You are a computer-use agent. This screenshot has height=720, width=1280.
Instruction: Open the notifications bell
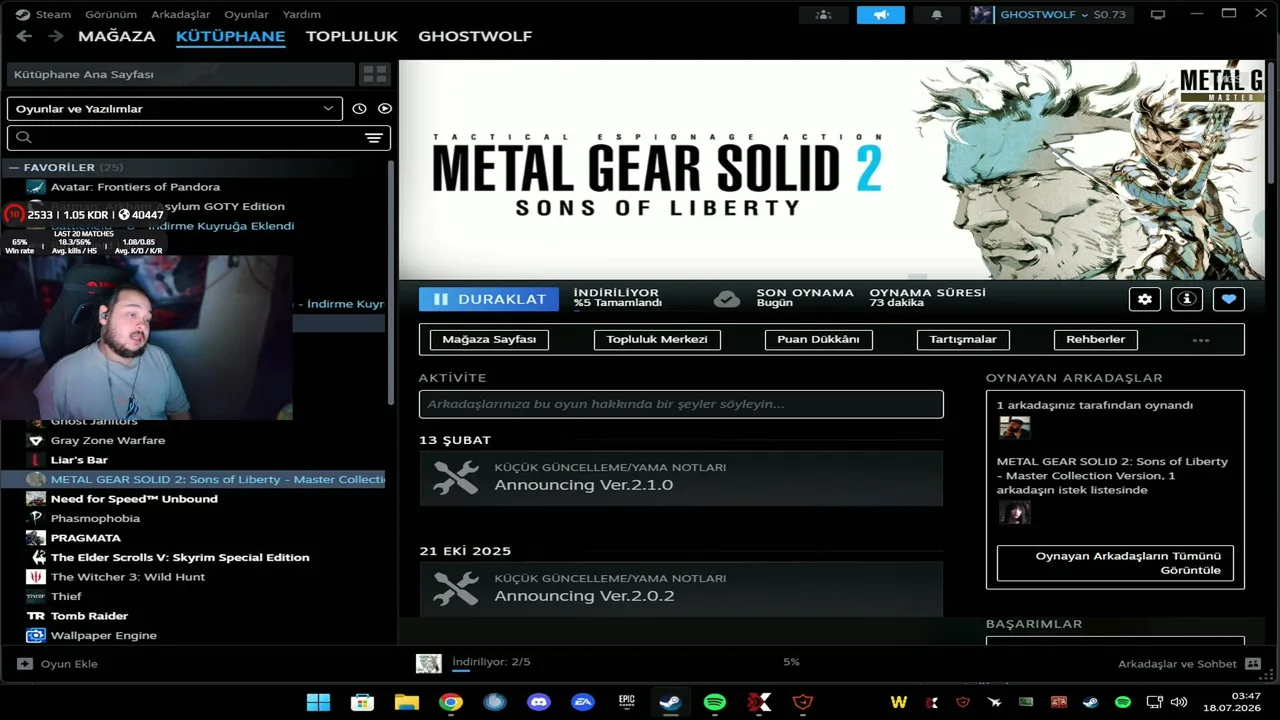[937, 15]
